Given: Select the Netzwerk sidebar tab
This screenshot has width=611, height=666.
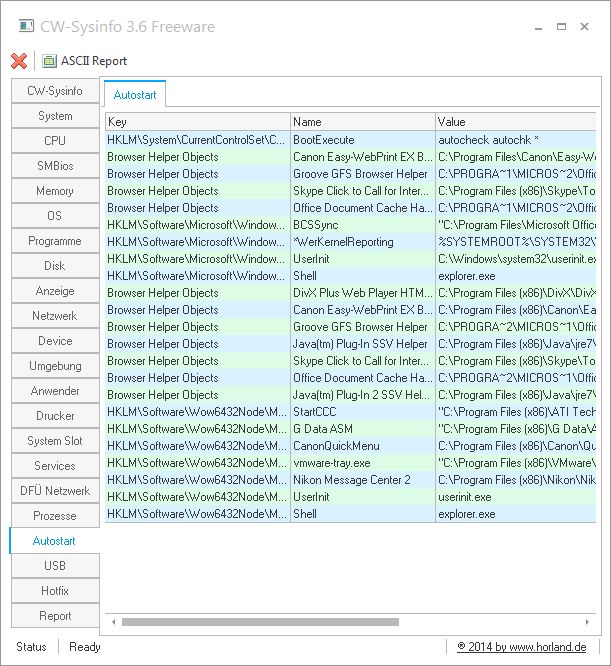Looking at the screenshot, I should coord(55,316).
